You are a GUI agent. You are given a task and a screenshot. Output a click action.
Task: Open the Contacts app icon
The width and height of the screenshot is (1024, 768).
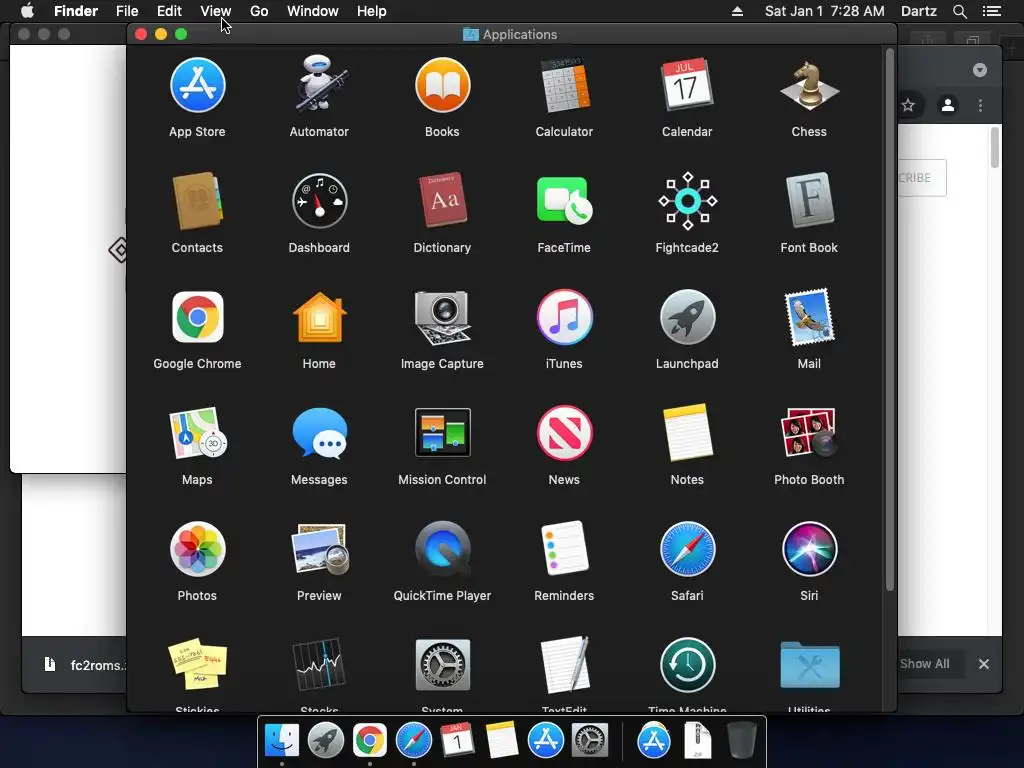tap(197, 201)
